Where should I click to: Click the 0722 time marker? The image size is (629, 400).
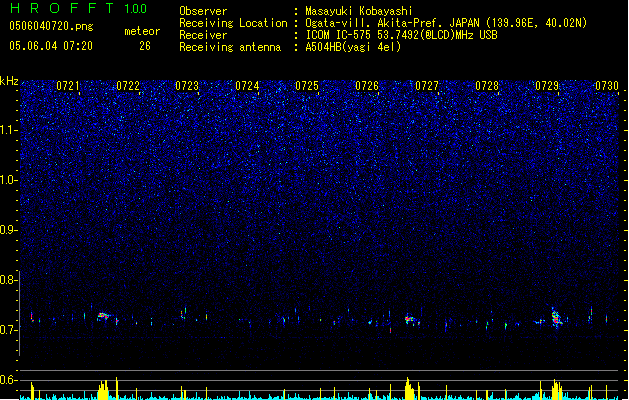128,86
